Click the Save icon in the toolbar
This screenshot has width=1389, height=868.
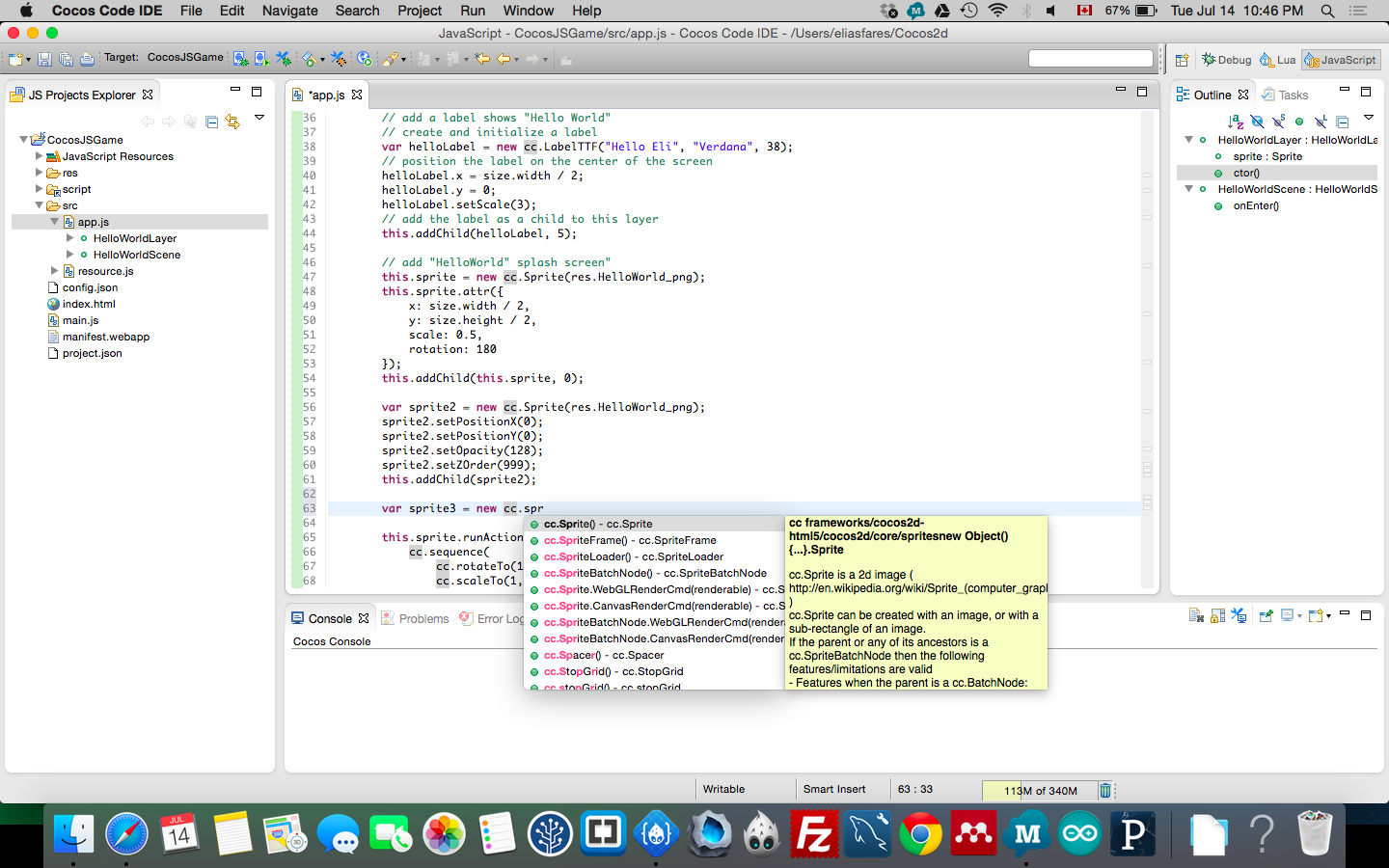44,60
